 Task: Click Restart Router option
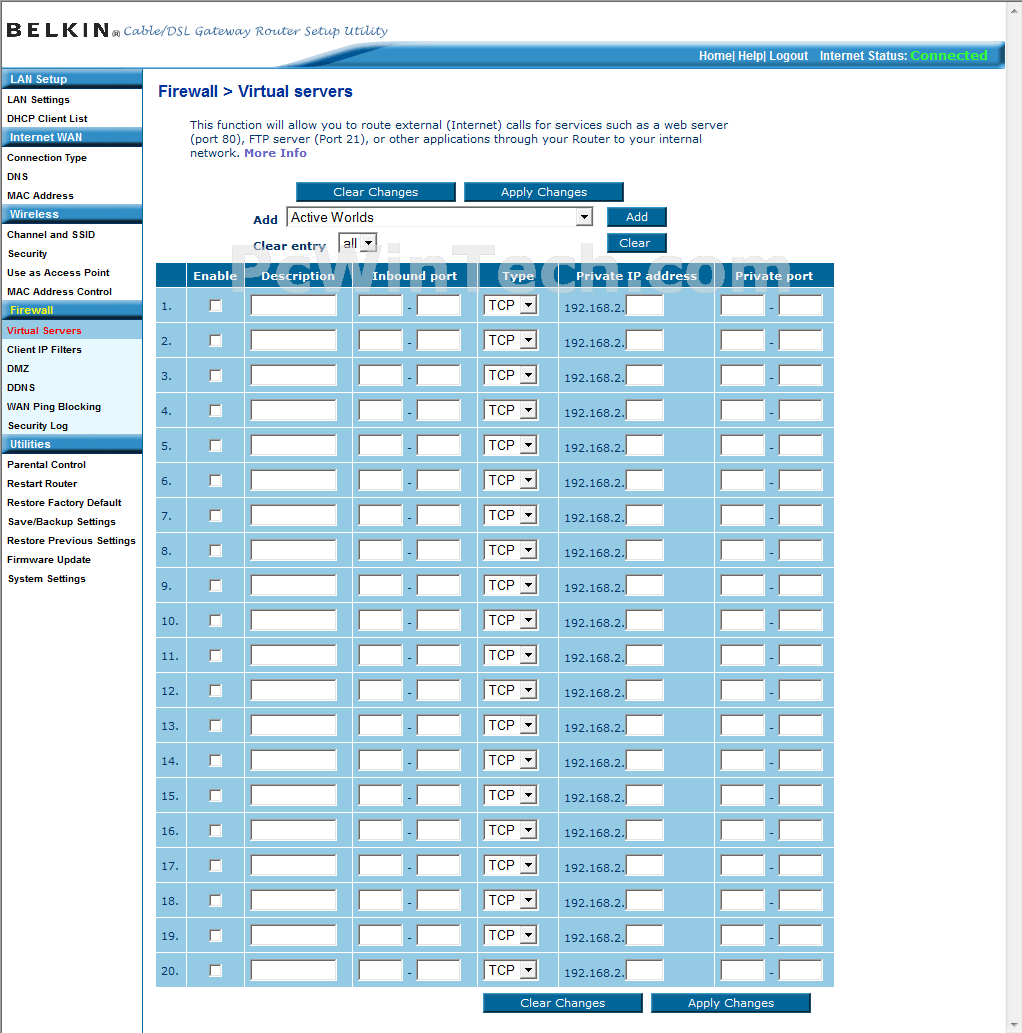click(x=42, y=484)
